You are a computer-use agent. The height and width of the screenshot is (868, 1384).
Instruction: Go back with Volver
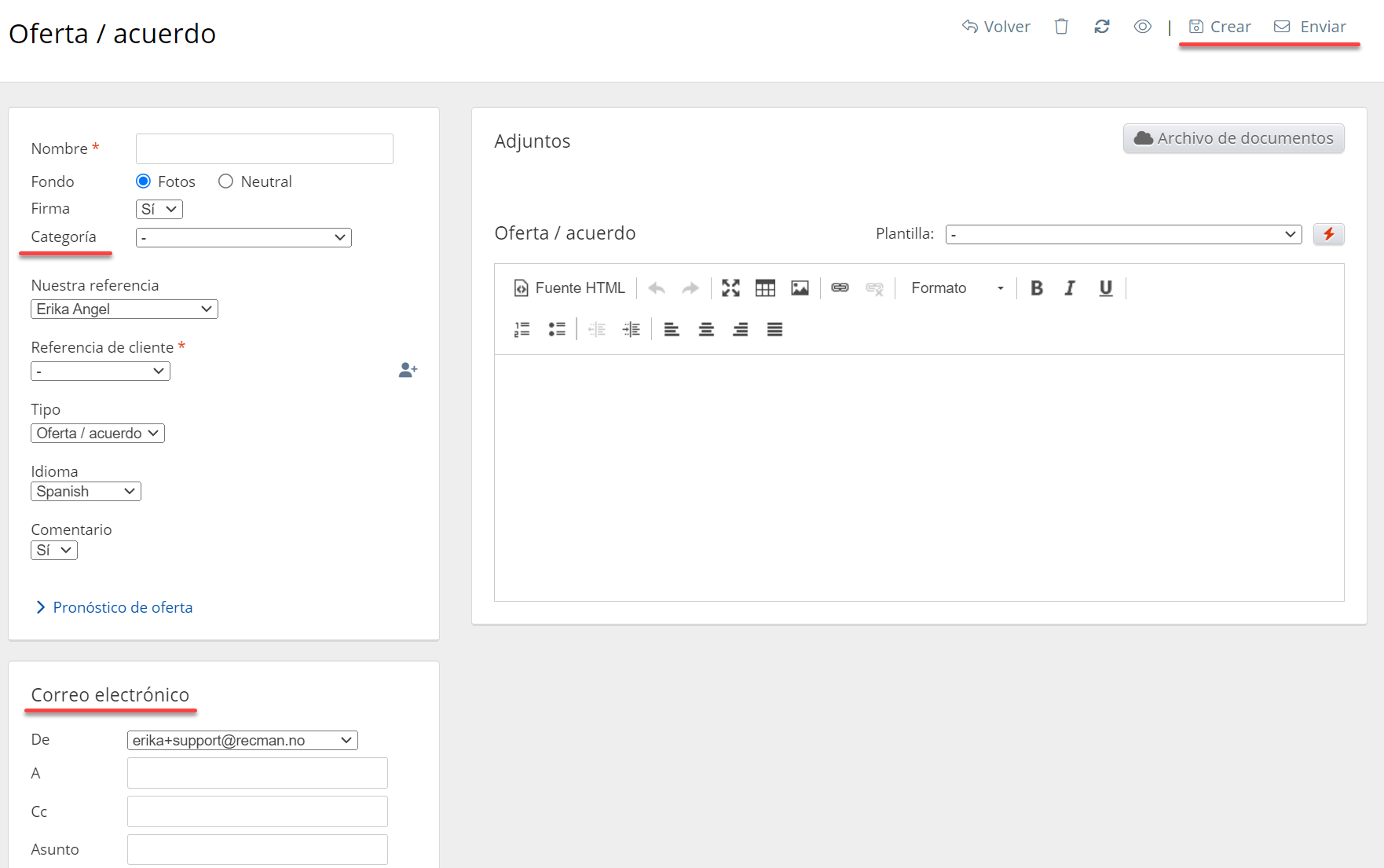click(996, 27)
